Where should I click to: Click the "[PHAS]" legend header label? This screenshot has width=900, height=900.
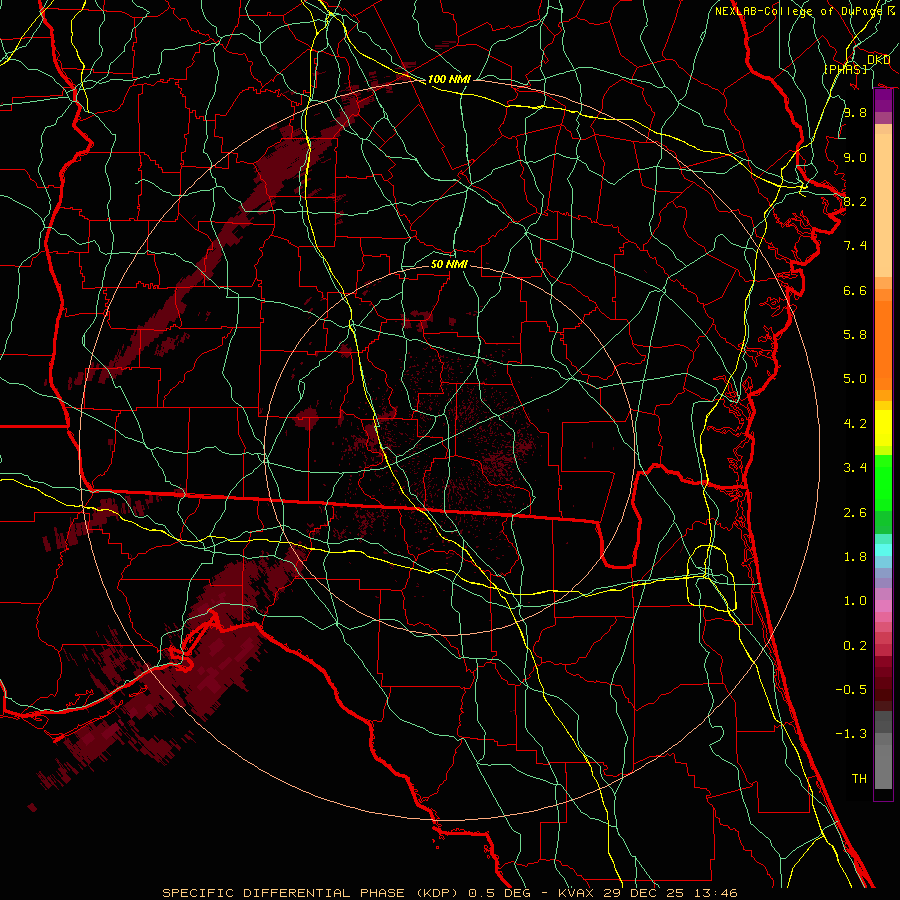(x=845, y=68)
